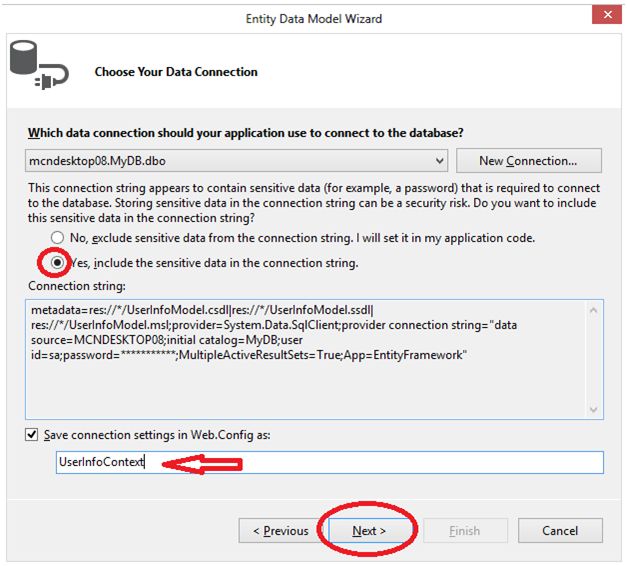Click the New Connection... button
The height and width of the screenshot is (566, 627).
point(528,161)
